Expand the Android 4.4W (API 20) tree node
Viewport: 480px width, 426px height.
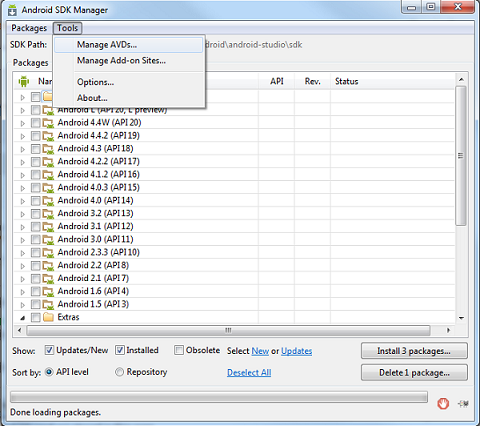(23, 123)
